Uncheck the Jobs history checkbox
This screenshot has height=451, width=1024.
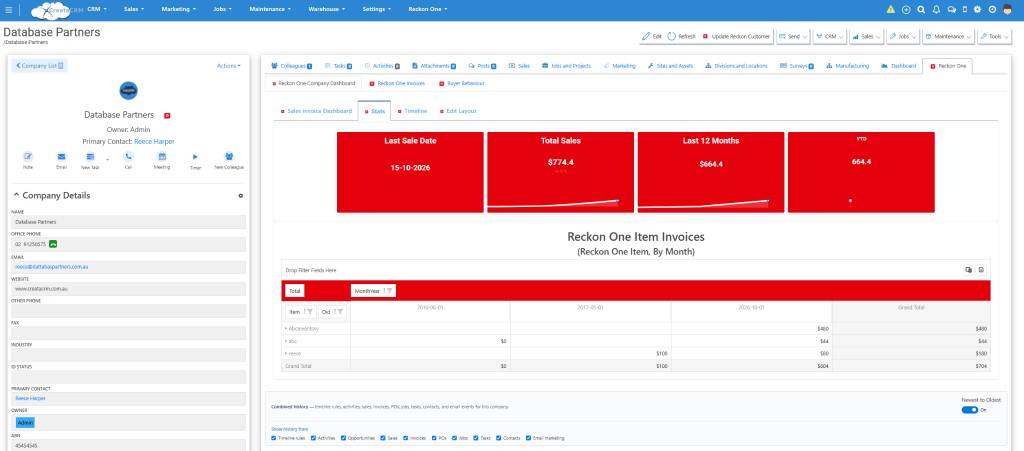point(454,438)
